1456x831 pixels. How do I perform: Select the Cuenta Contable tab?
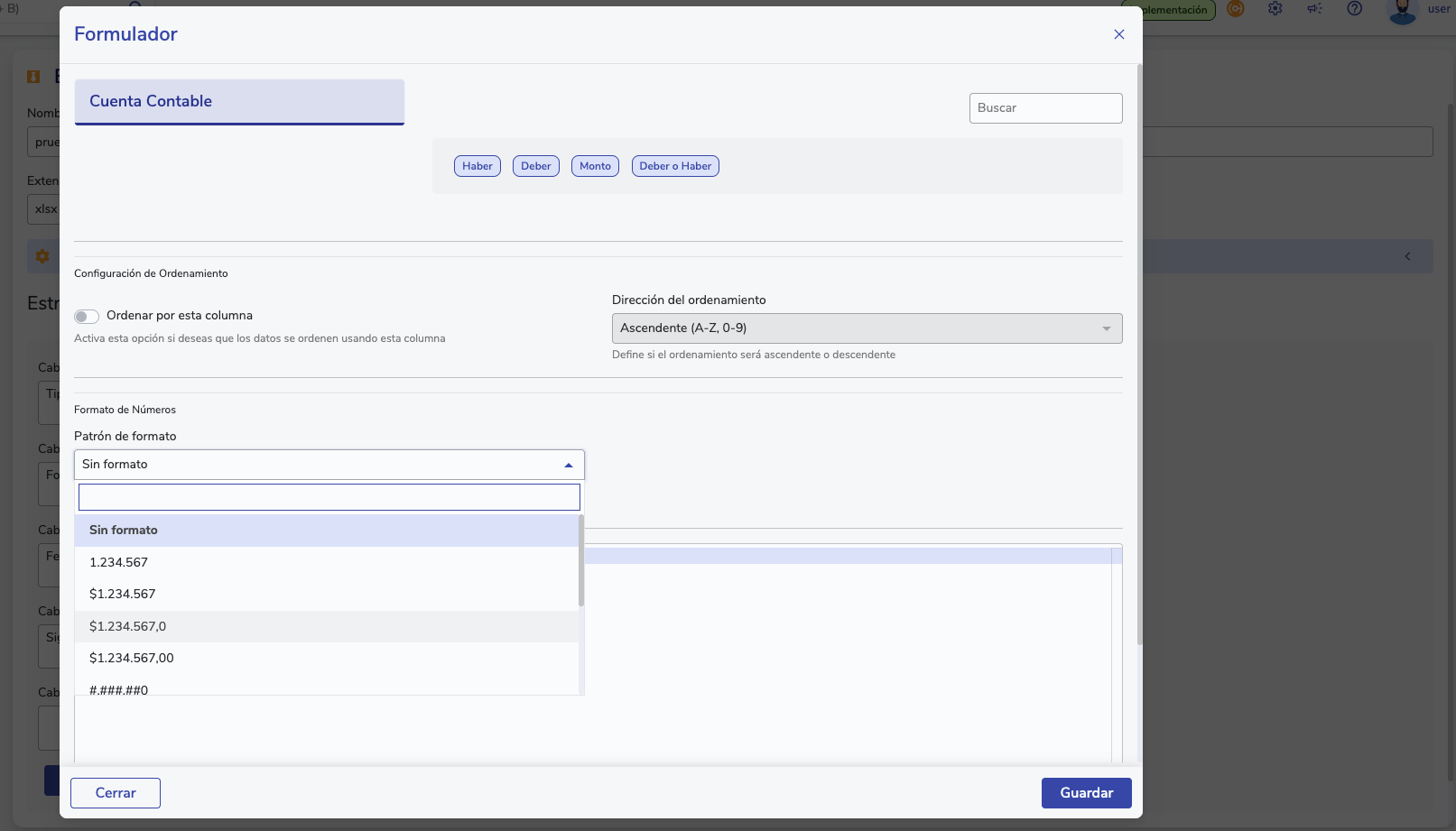pyautogui.click(x=239, y=101)
